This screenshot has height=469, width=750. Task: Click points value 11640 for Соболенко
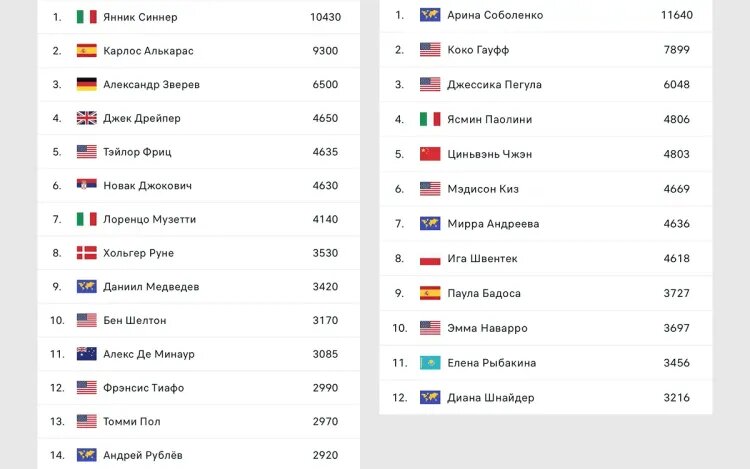coord(676,15)
